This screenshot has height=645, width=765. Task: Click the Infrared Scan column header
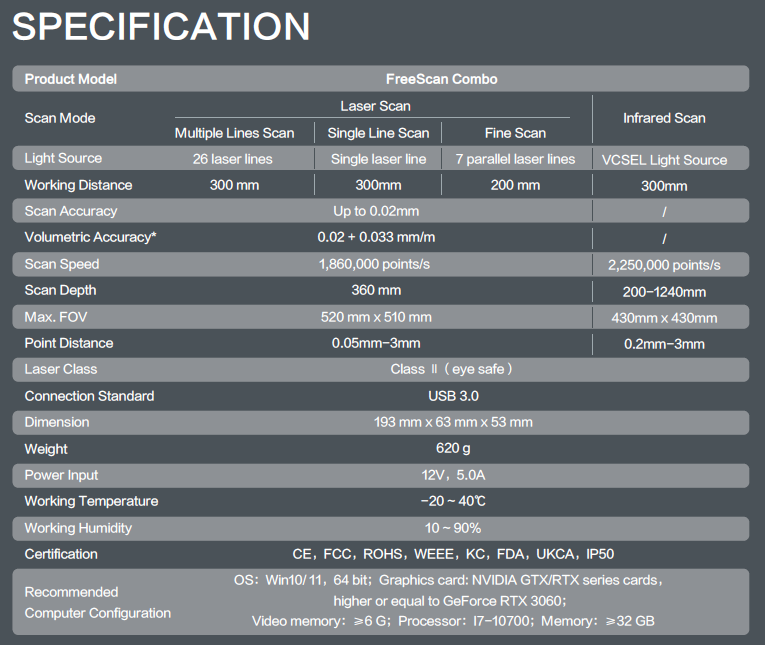tap(664, 118)
